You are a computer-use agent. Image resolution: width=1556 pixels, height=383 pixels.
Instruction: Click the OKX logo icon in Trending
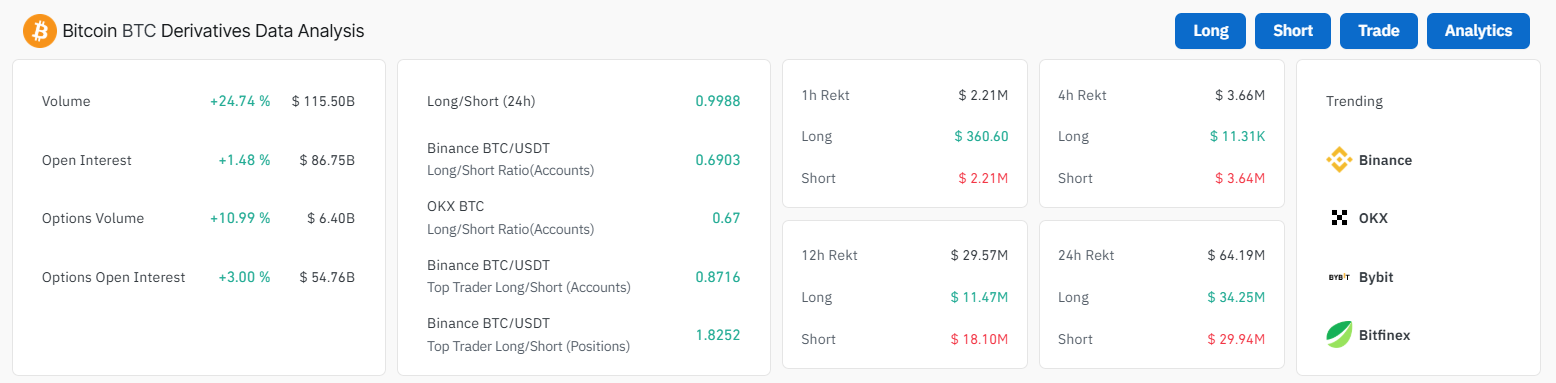(x=1339, y=218)
